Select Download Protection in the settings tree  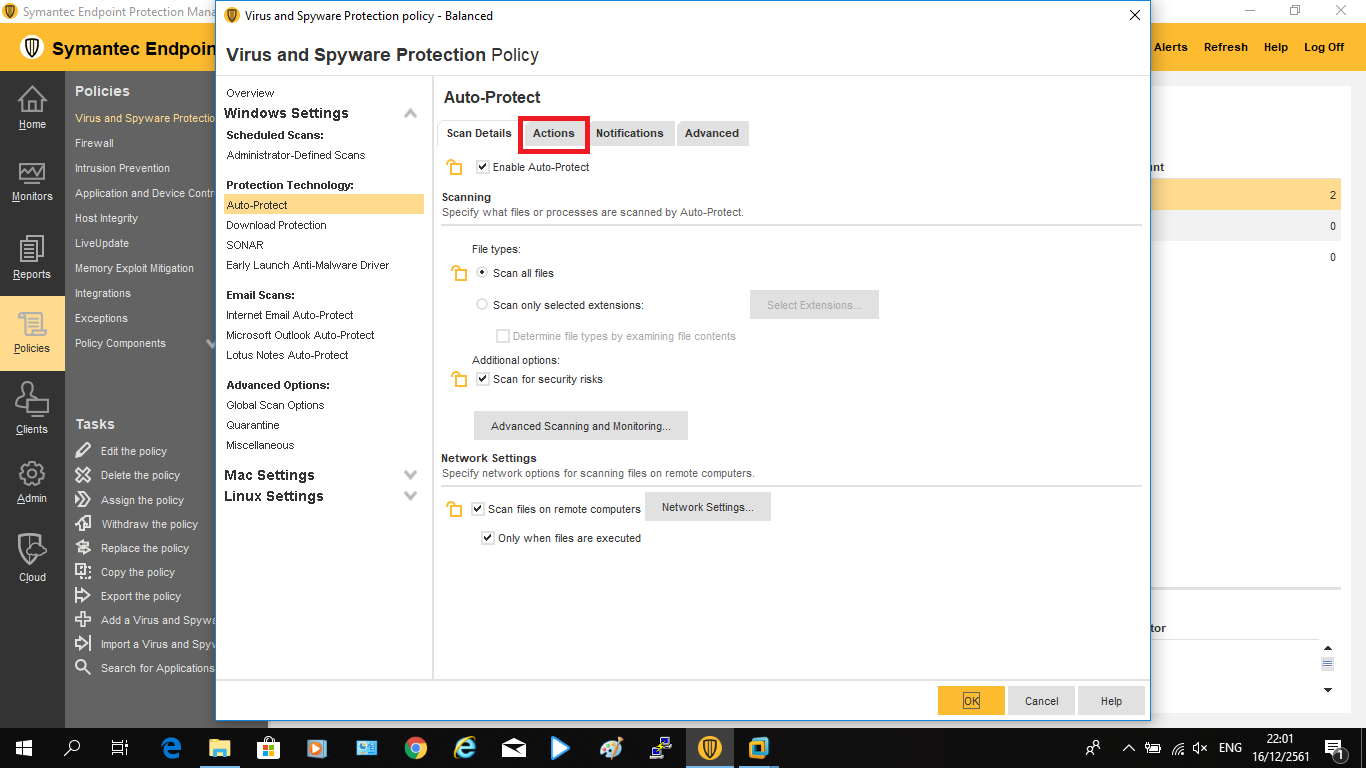(x=276, y=225)
